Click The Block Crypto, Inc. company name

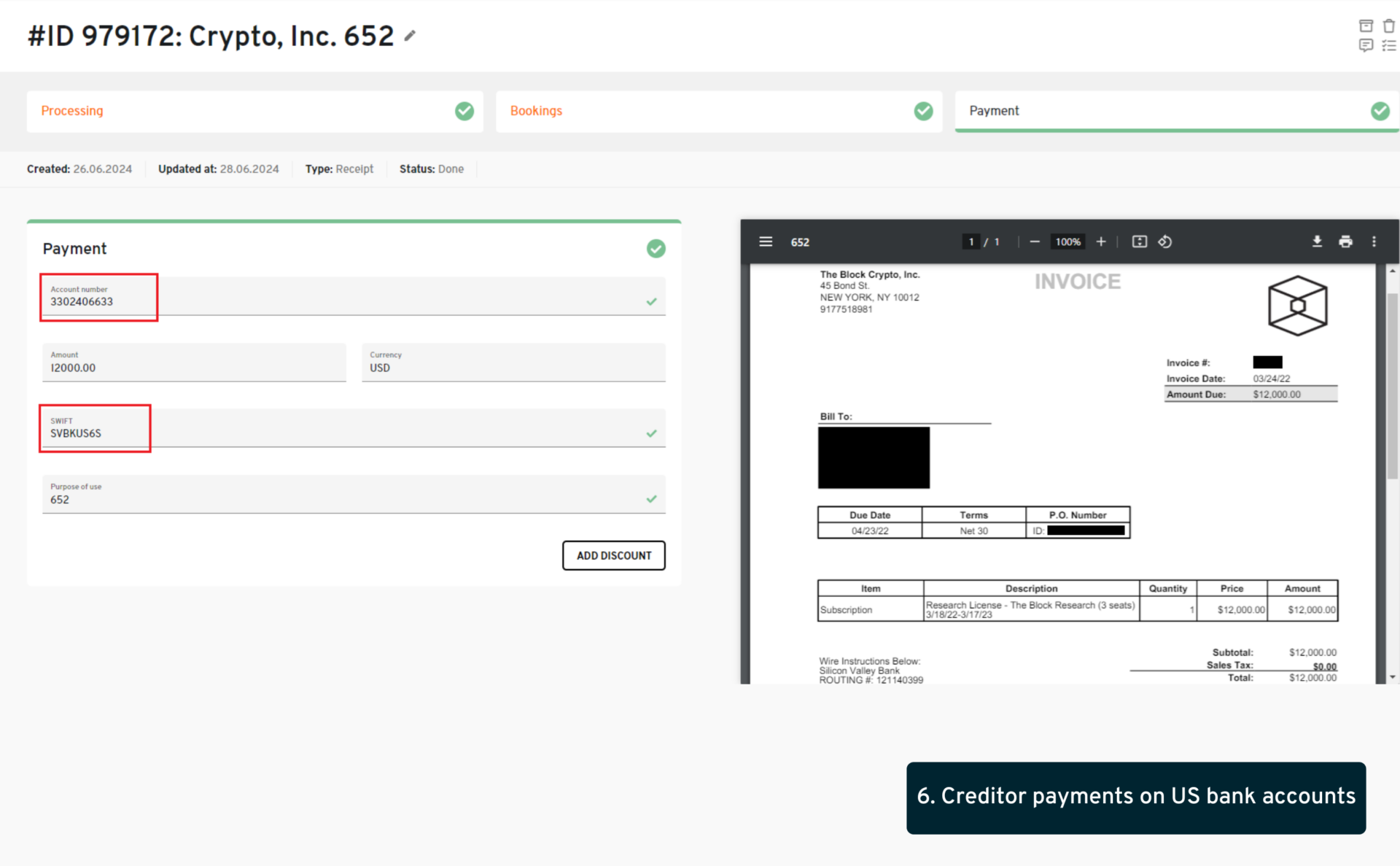(x=869, y=274)
